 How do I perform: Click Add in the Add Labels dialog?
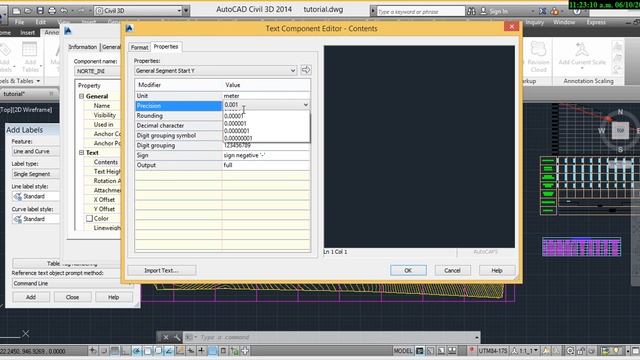click(31, 297)
